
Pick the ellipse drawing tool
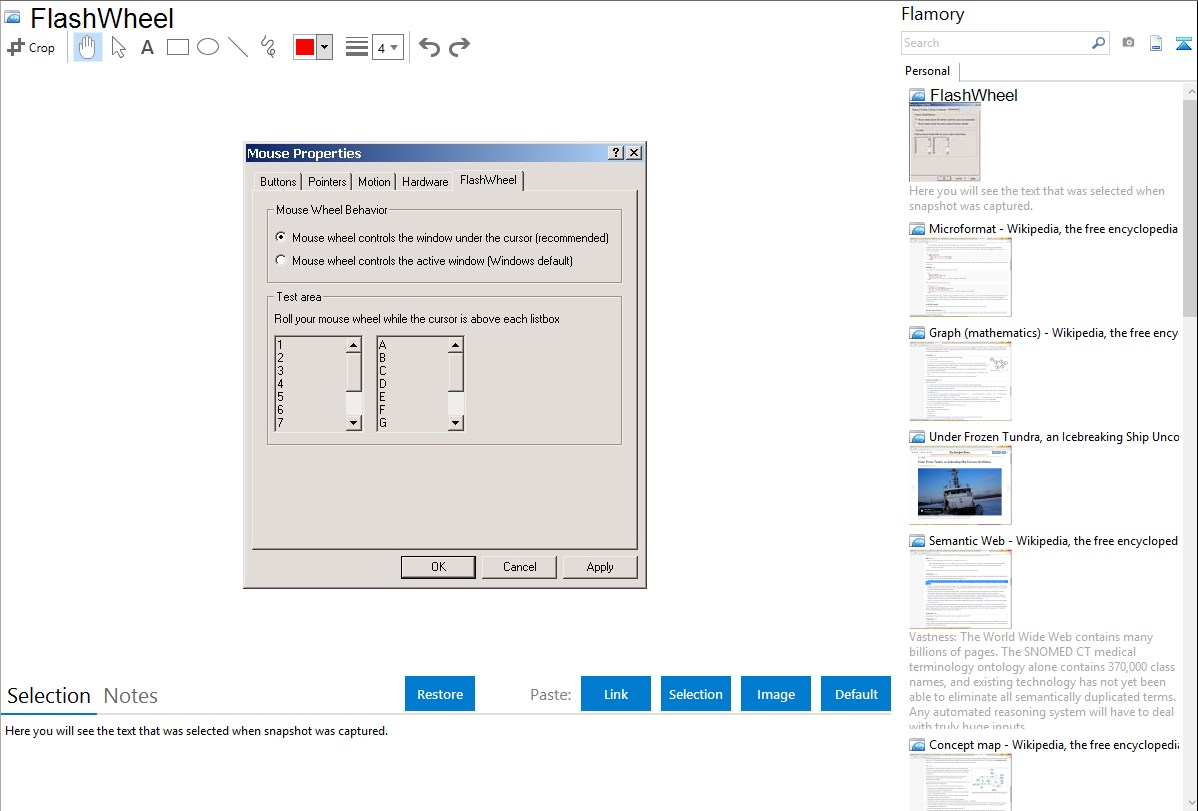[208, 47]
